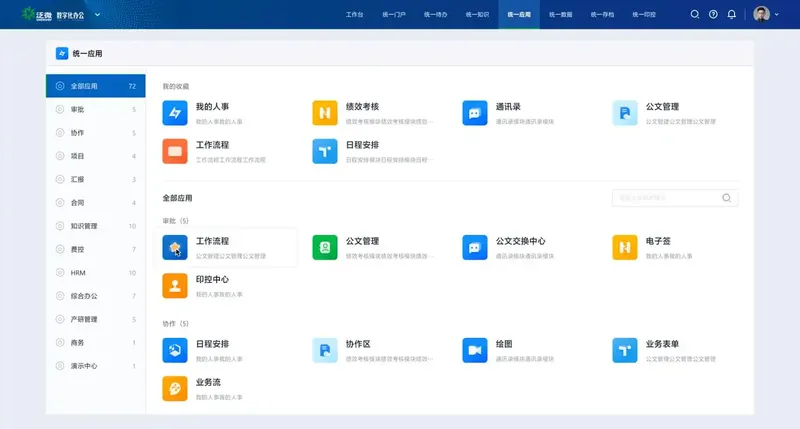This screenshot has width=800, height=429.
Task: Open the help question mark icon
Action: point(713,14)
